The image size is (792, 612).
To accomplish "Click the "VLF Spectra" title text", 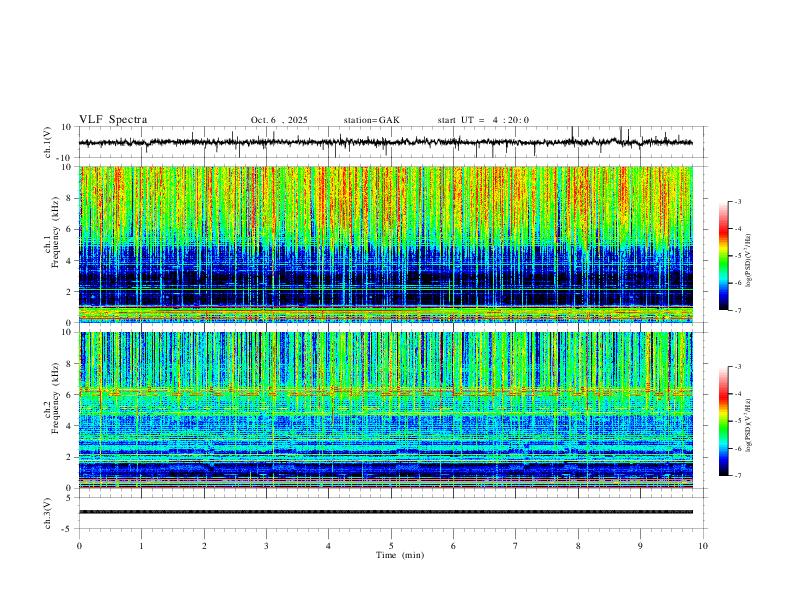I will (x=113, y=120).
